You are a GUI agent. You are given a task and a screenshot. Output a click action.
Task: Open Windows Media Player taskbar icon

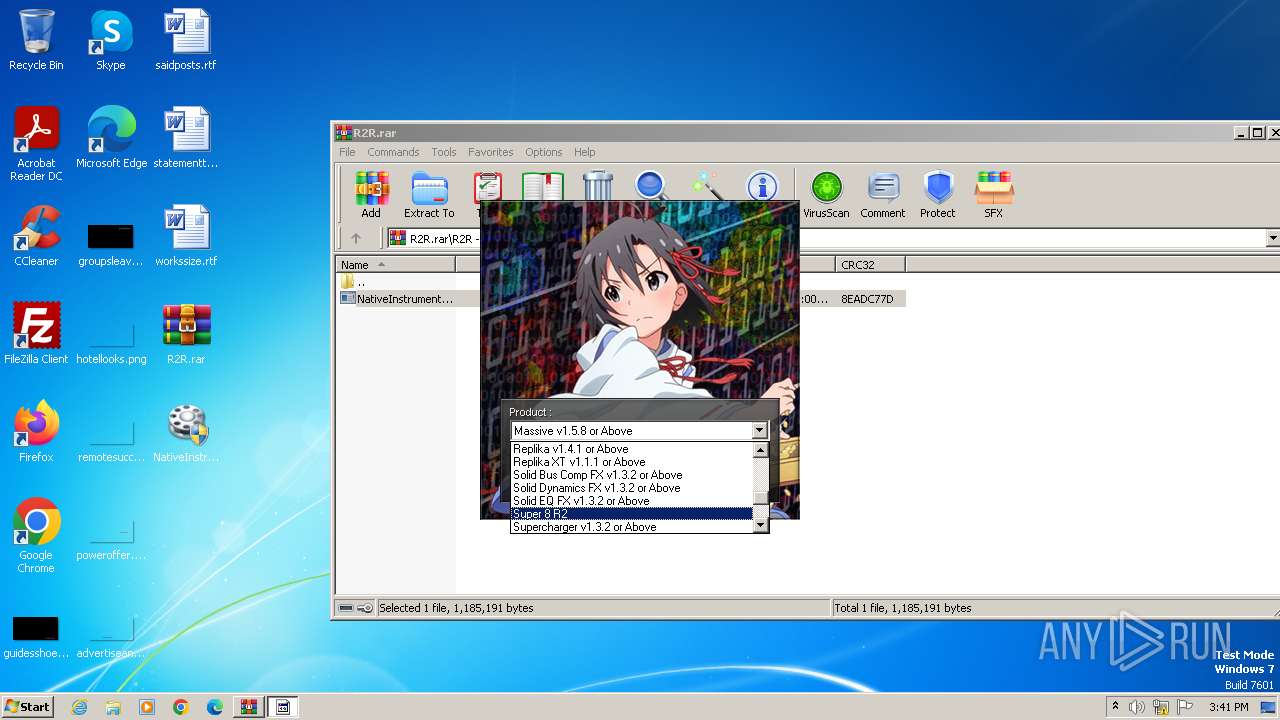point(147,707)
